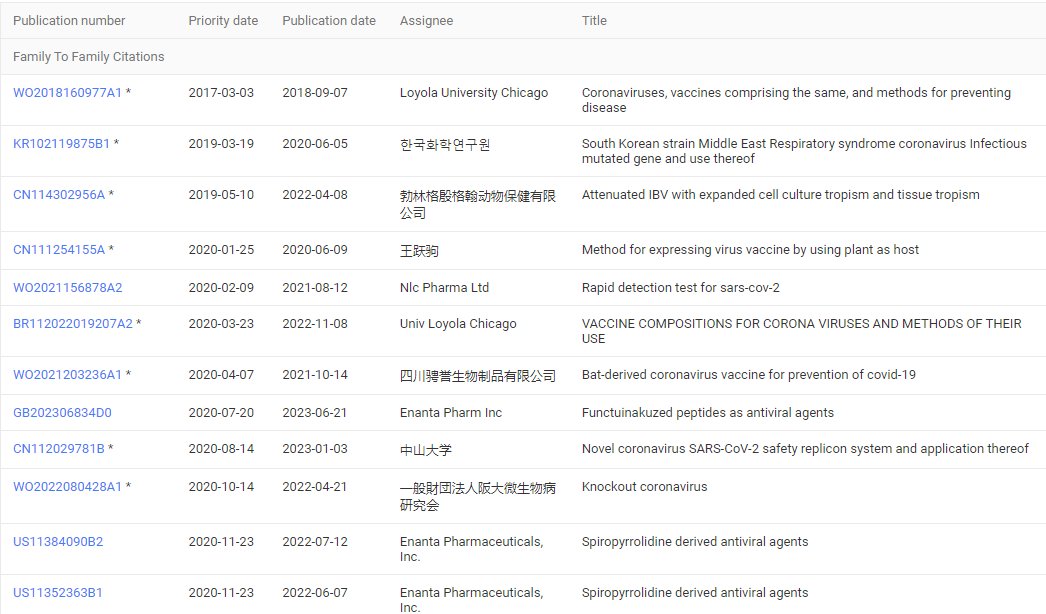The width and height of the screenshot is (1046, 614).
Task: Select assignee Univ Loyola Chicago
Action: coord(458,324)
